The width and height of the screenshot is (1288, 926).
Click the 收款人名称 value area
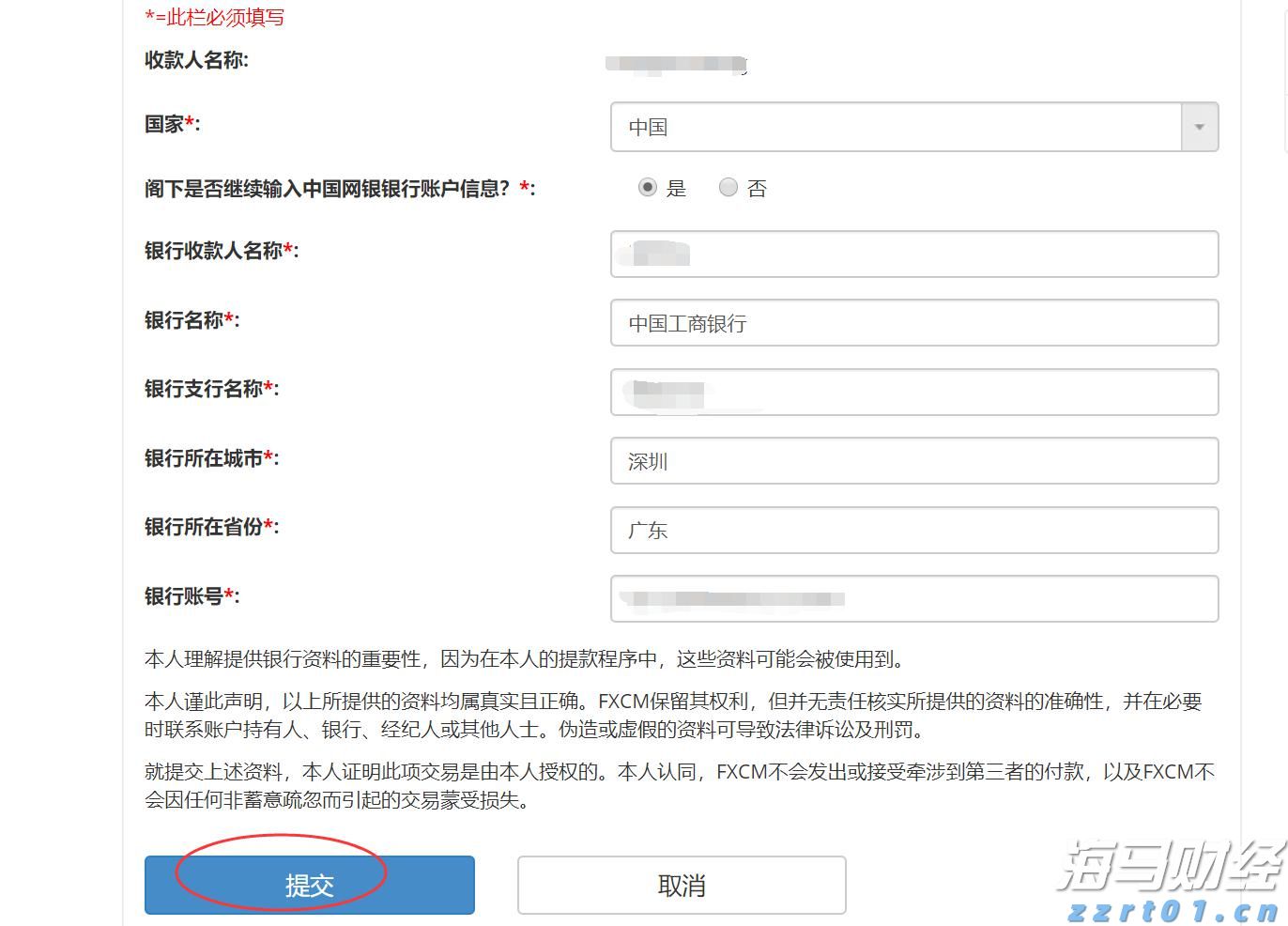(x=676, y=64)
